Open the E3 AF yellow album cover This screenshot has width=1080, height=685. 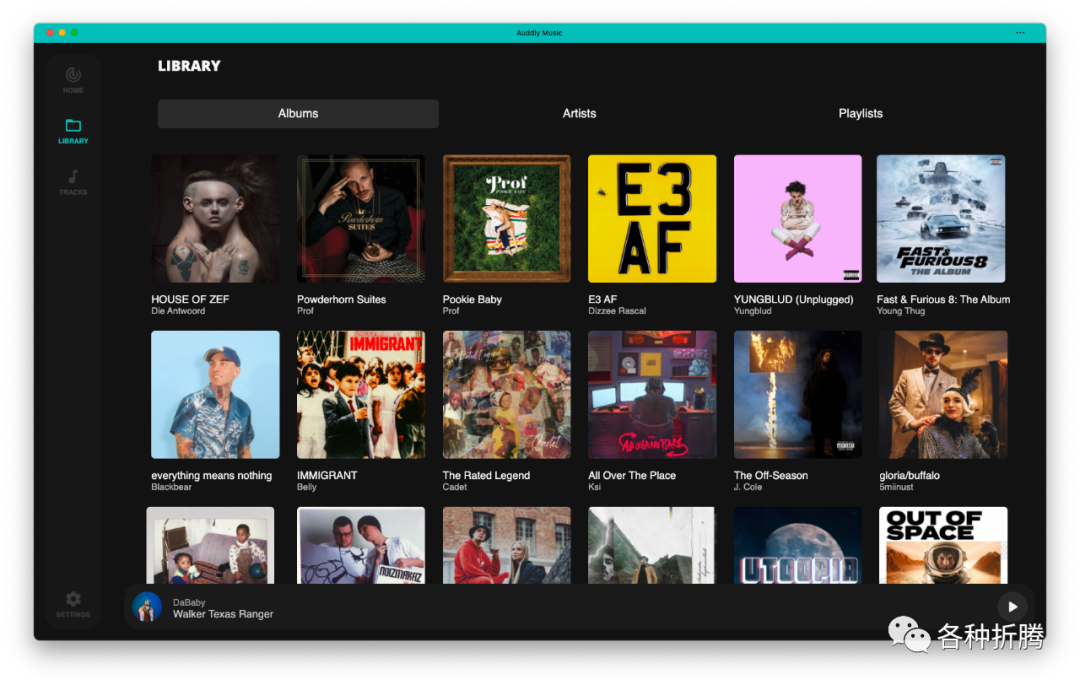(x=652, y=219)
